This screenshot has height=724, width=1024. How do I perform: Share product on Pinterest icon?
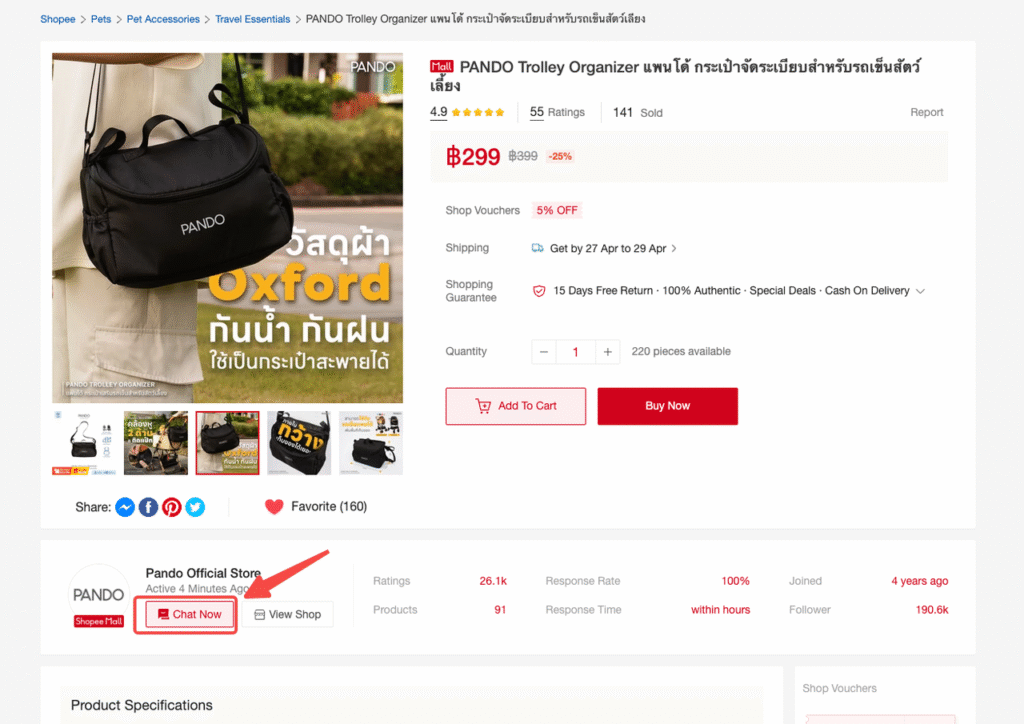tap(172, 507)
